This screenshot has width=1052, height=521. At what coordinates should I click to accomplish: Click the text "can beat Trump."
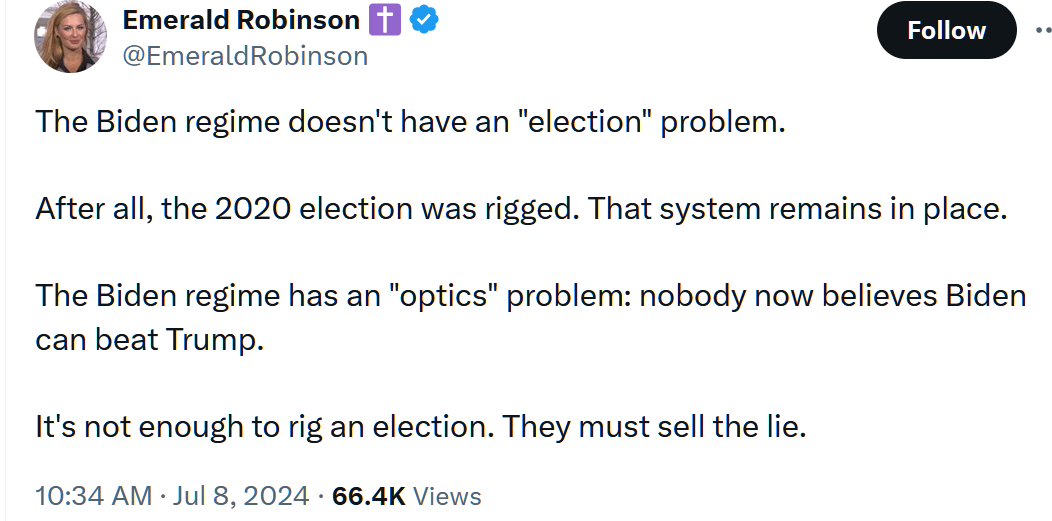tap(149, 339)
